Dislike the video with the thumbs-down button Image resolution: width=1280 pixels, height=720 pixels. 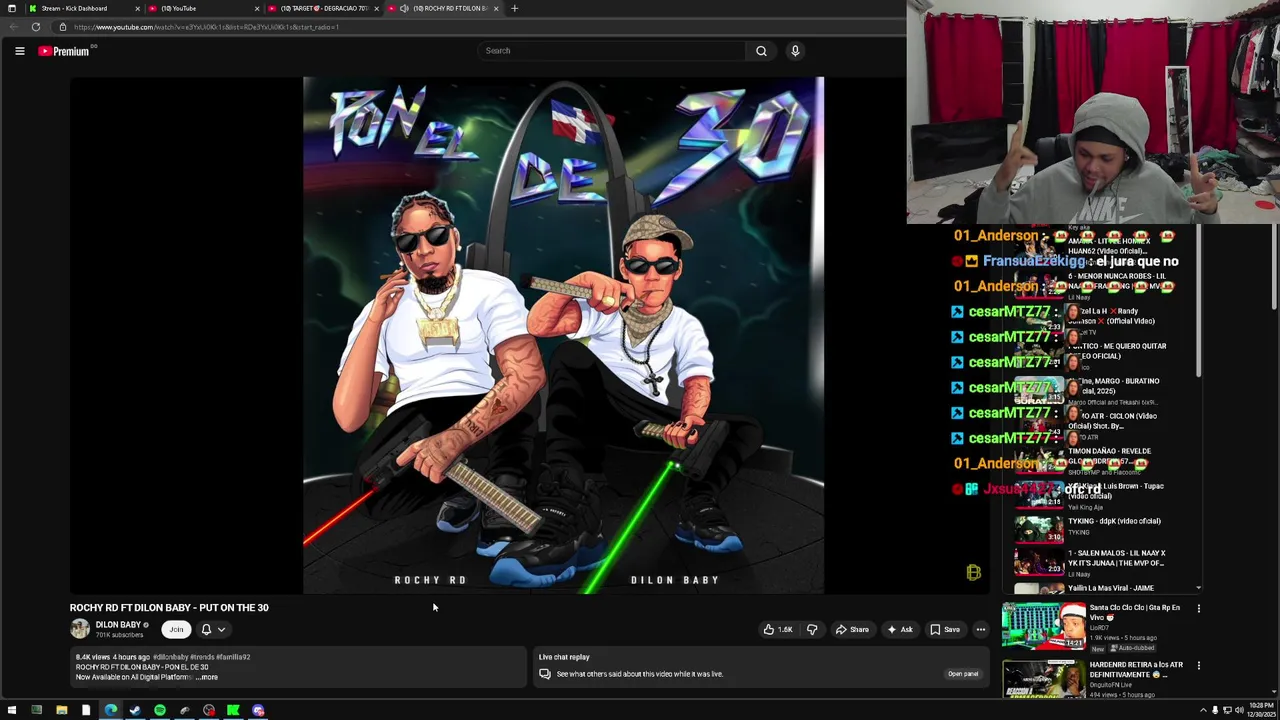(812, 630)
